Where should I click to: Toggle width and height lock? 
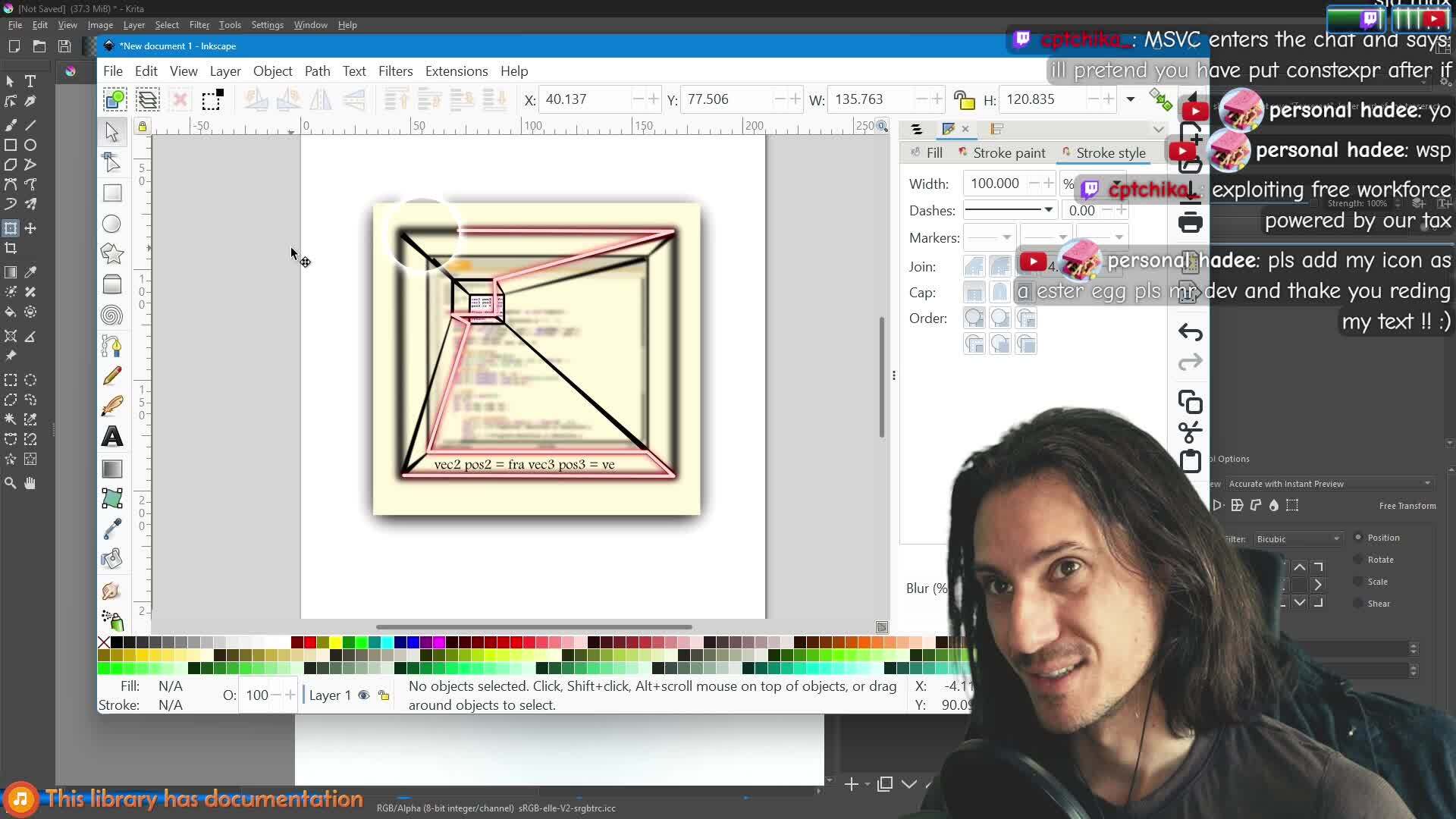[x=964, y=99]
